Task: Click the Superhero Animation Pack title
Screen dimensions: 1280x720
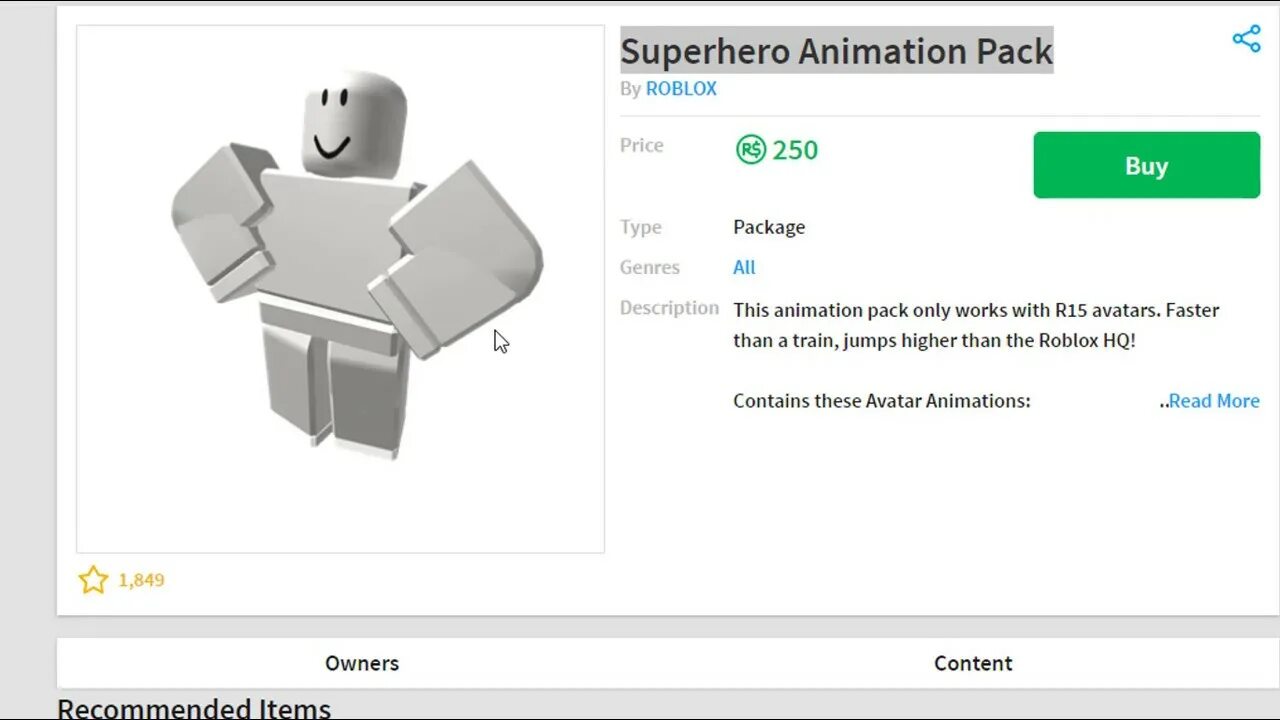Action: pyautogui.click(x=836, y=51)
